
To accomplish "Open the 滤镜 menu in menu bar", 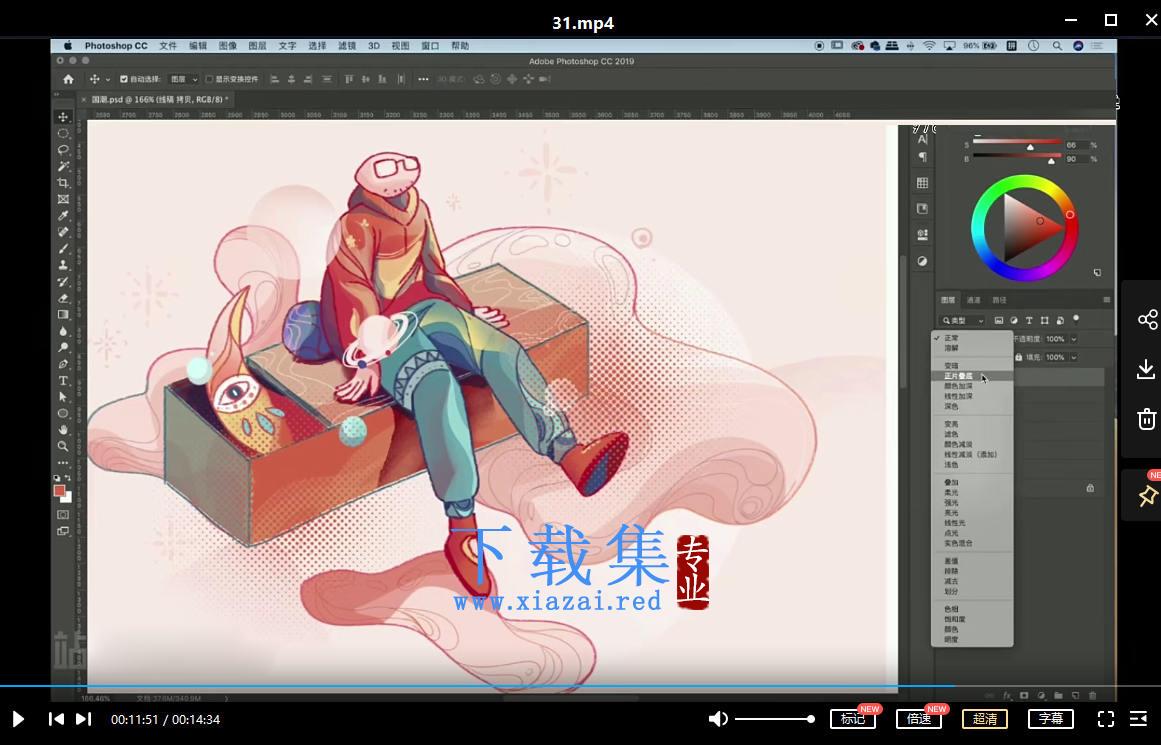I will pos(347,46).
